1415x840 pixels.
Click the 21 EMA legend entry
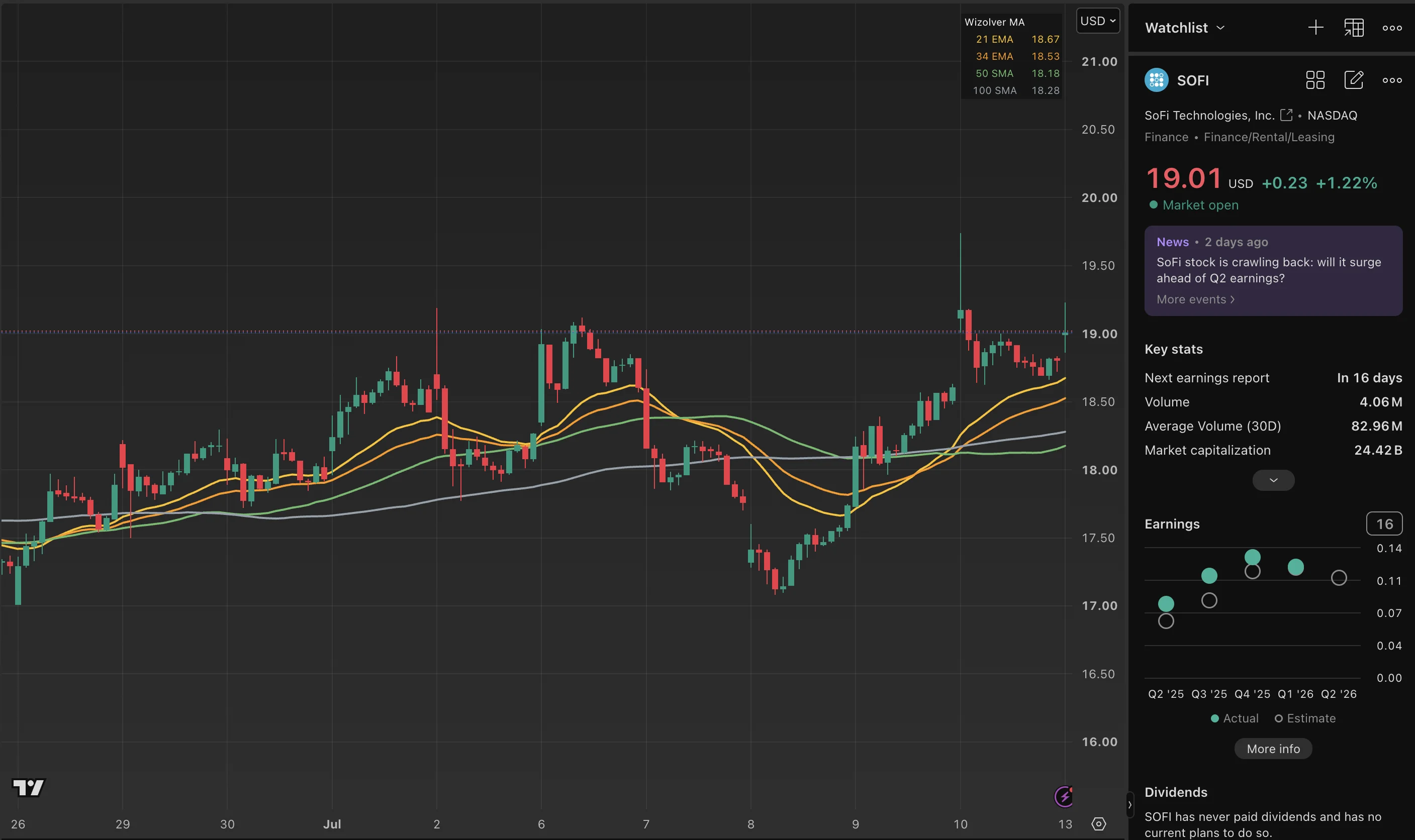pos(1017,39)
